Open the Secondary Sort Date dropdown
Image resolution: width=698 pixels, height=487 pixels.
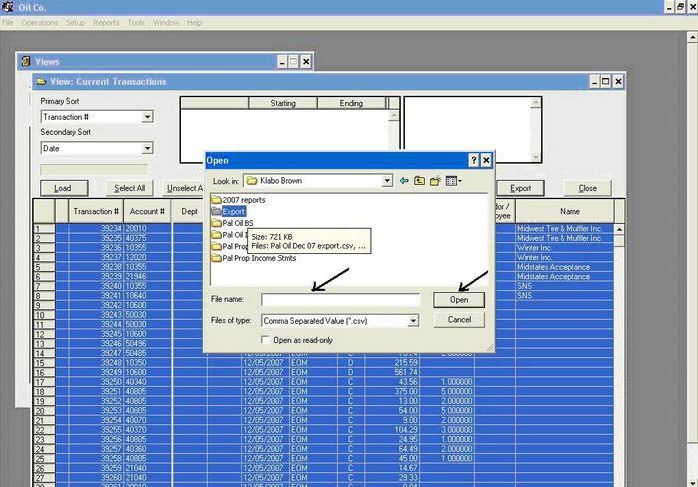coord(147,149)
